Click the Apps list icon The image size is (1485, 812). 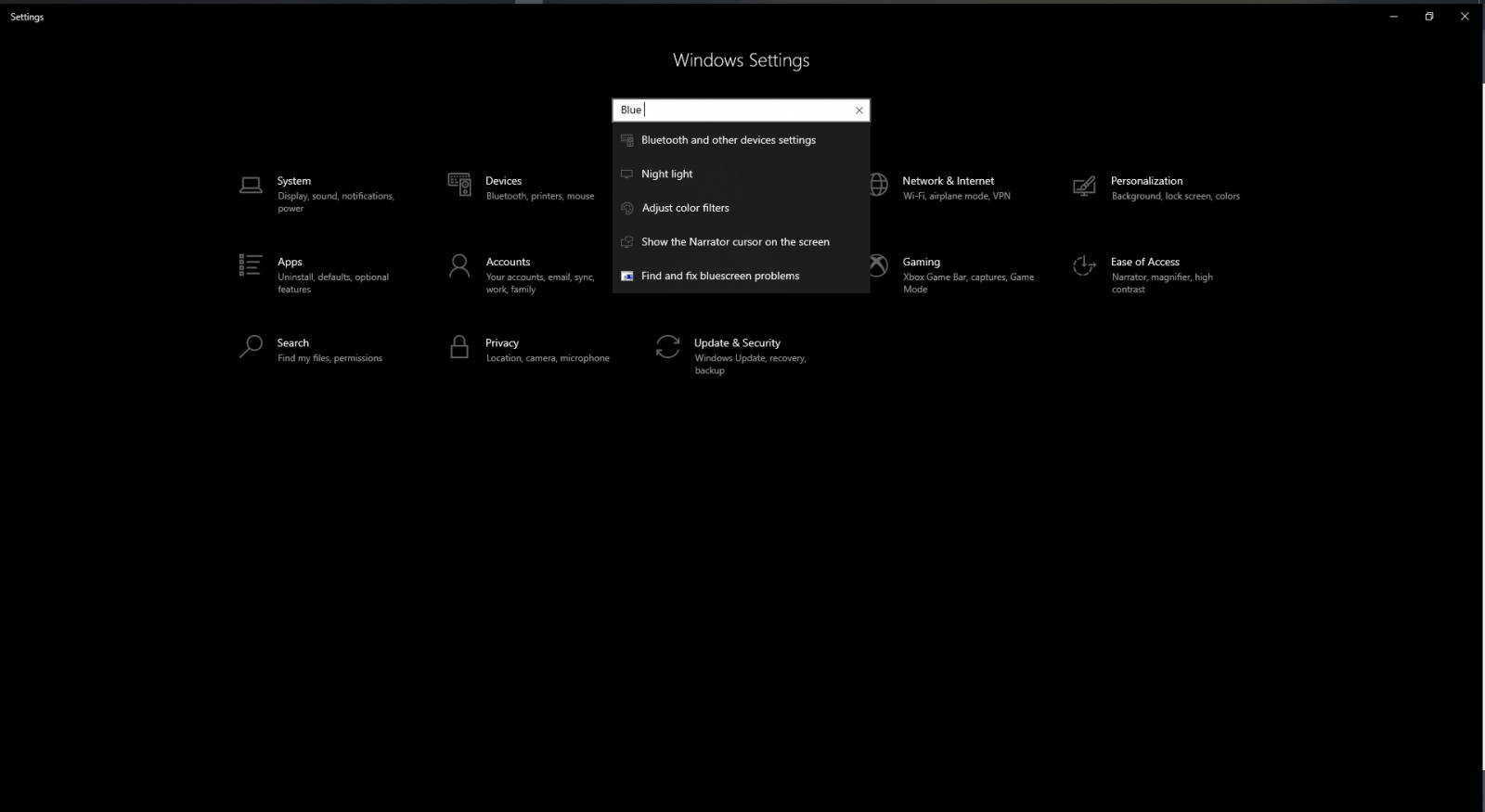point(251,265)
